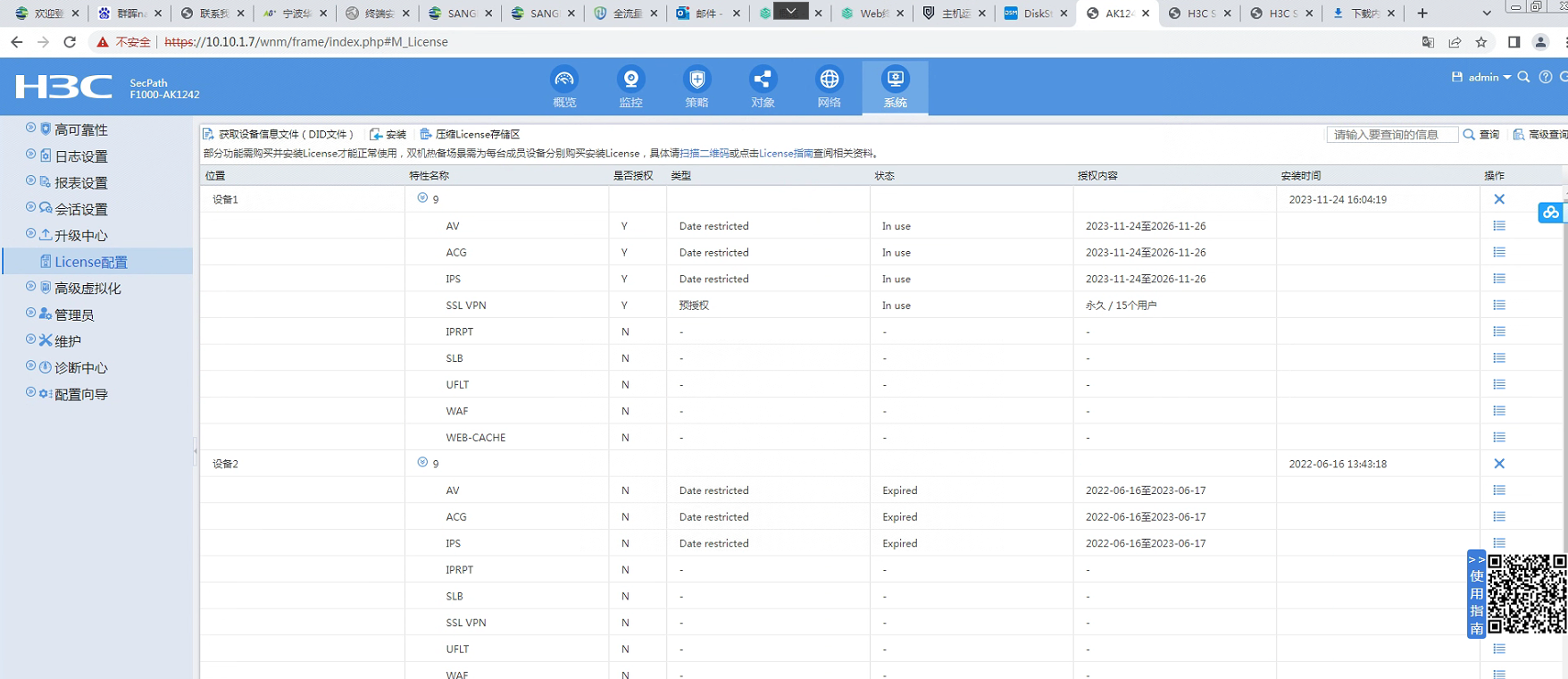The width and height of the screenshot is (1568, 679).
Task: Go back to the previous page
Action: 17,42
